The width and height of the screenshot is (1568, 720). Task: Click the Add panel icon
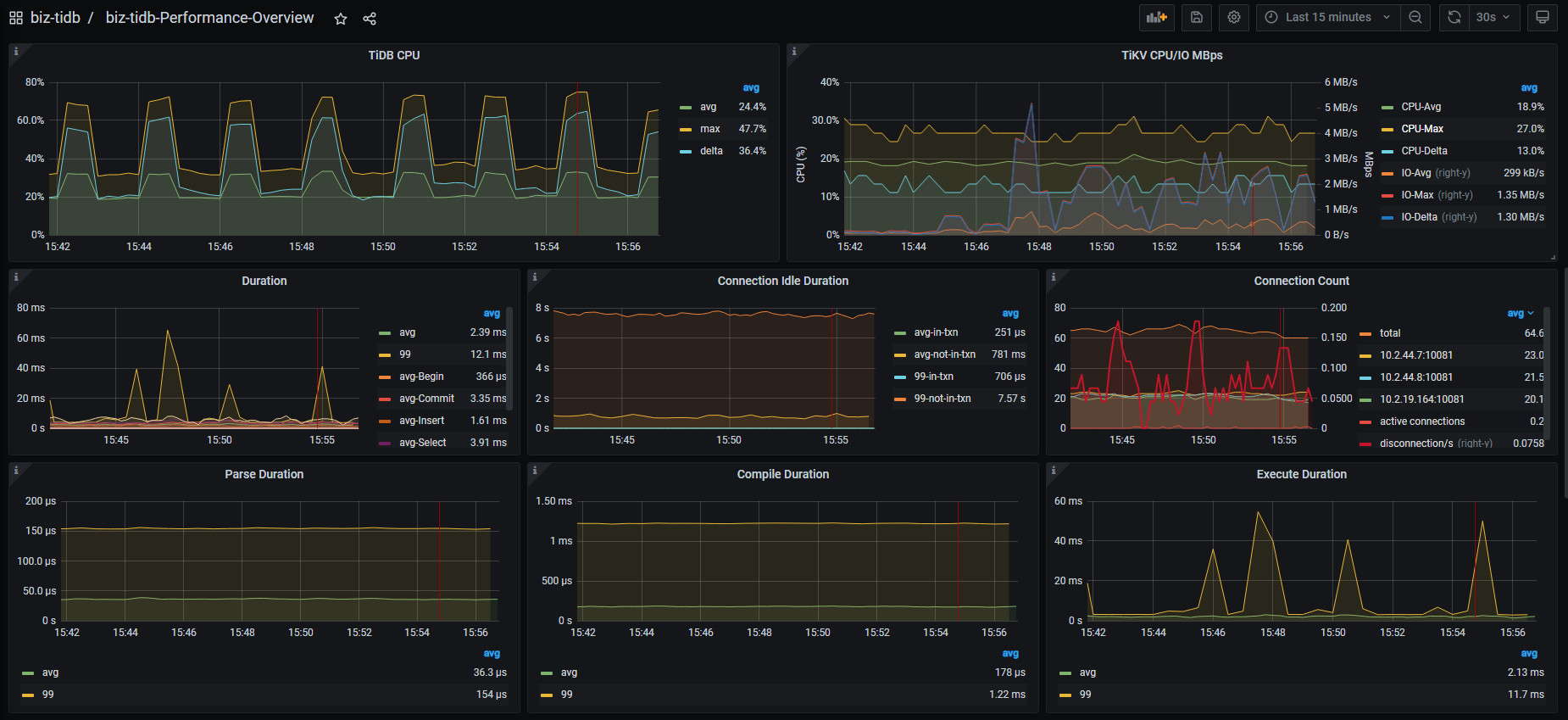(x=1156, y=18)
